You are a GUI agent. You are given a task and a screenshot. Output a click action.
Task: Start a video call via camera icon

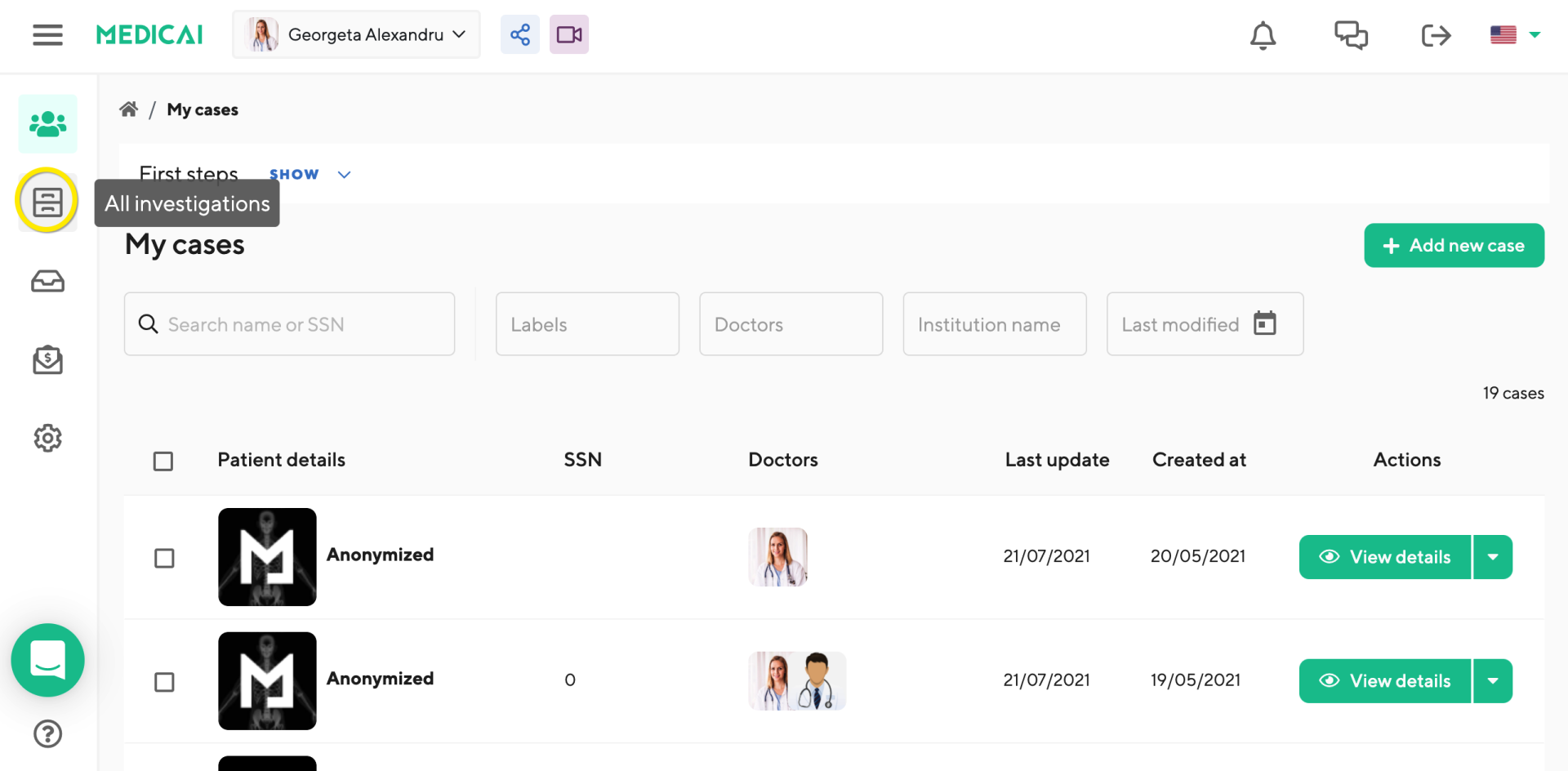(x=569, y=35)
